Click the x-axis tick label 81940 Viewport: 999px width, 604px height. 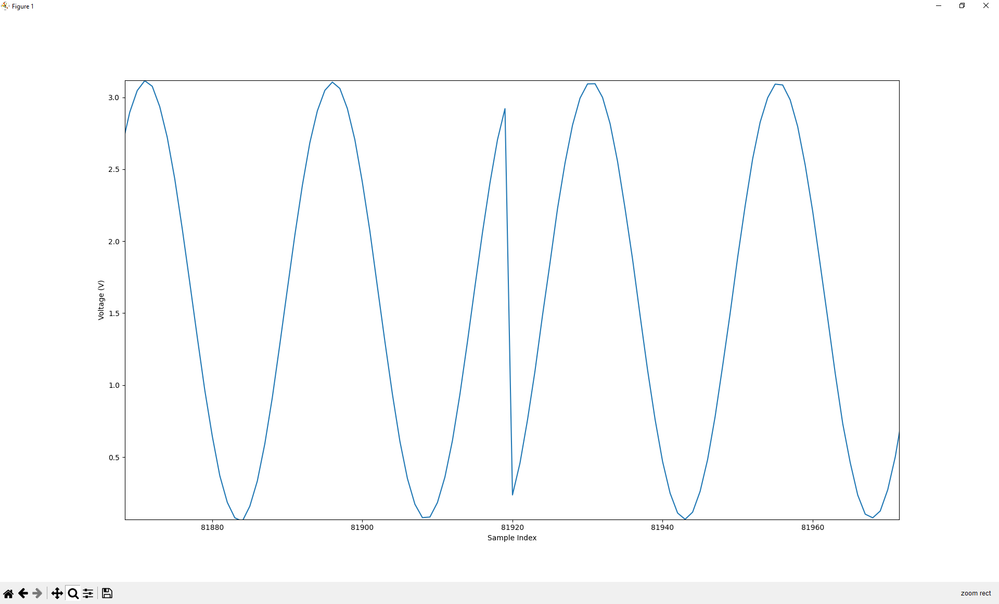[x=662, y=528]
